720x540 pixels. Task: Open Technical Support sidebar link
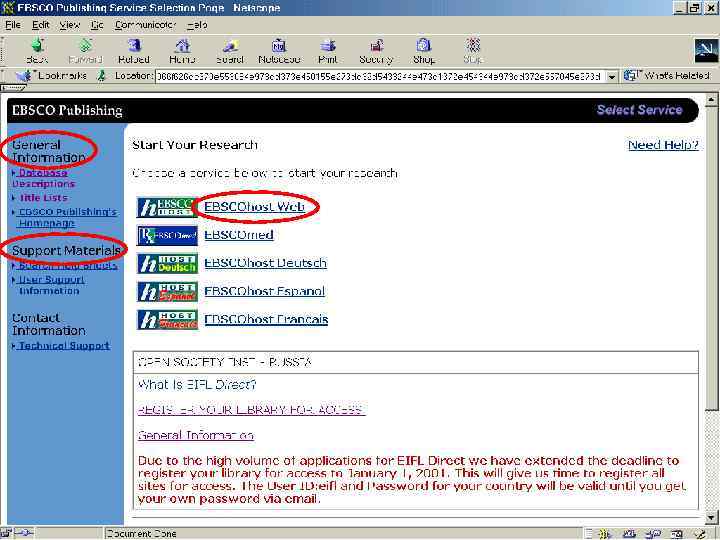[64, 346]
